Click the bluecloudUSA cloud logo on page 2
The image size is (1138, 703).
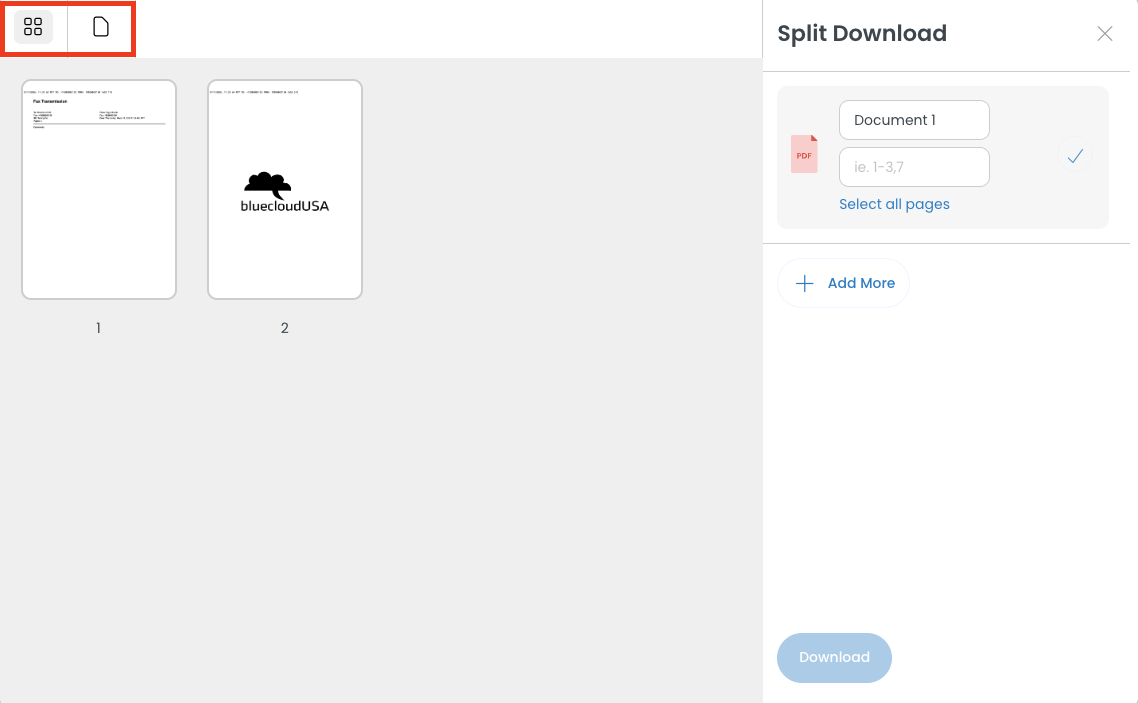[267, 184]
